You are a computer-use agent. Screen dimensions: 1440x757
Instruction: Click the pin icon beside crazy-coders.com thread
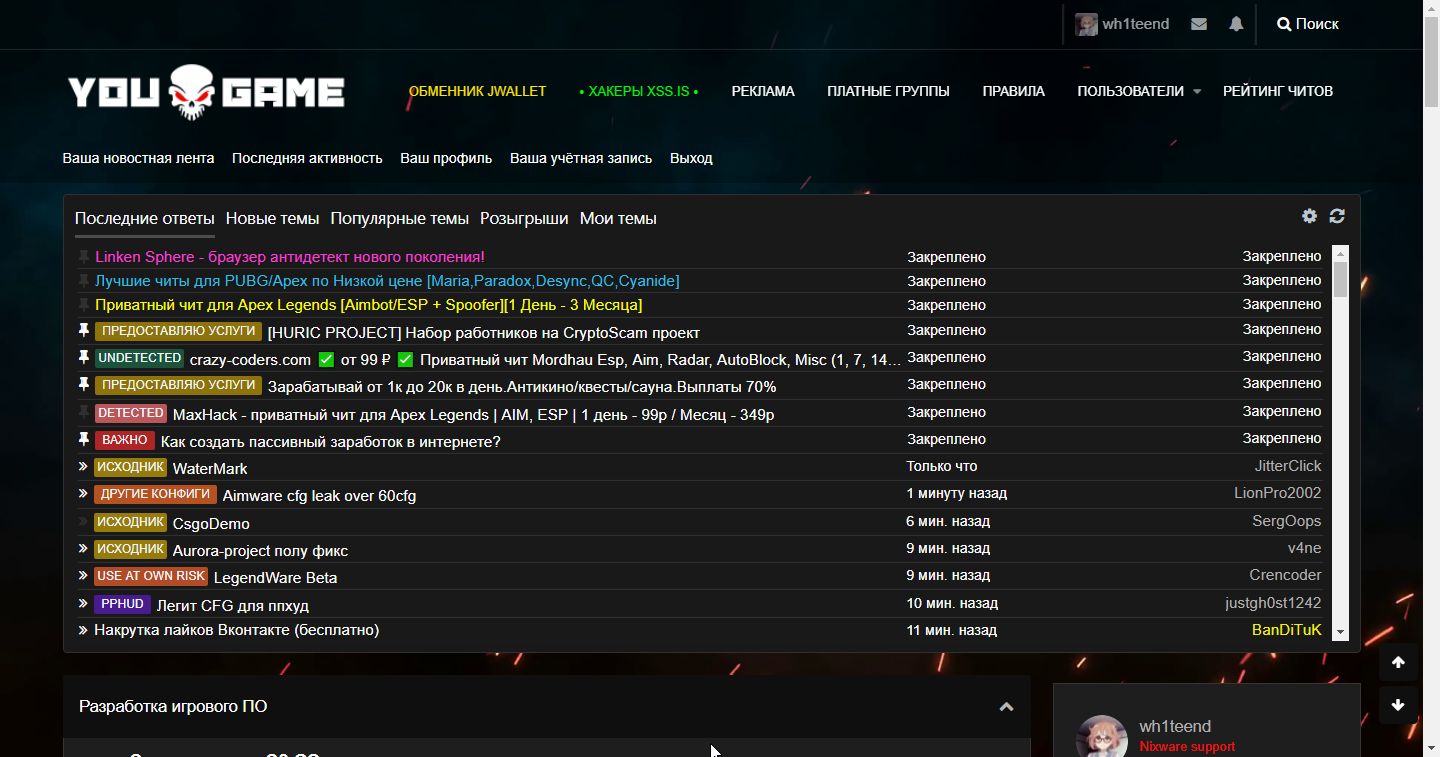[x=84, y=357]
